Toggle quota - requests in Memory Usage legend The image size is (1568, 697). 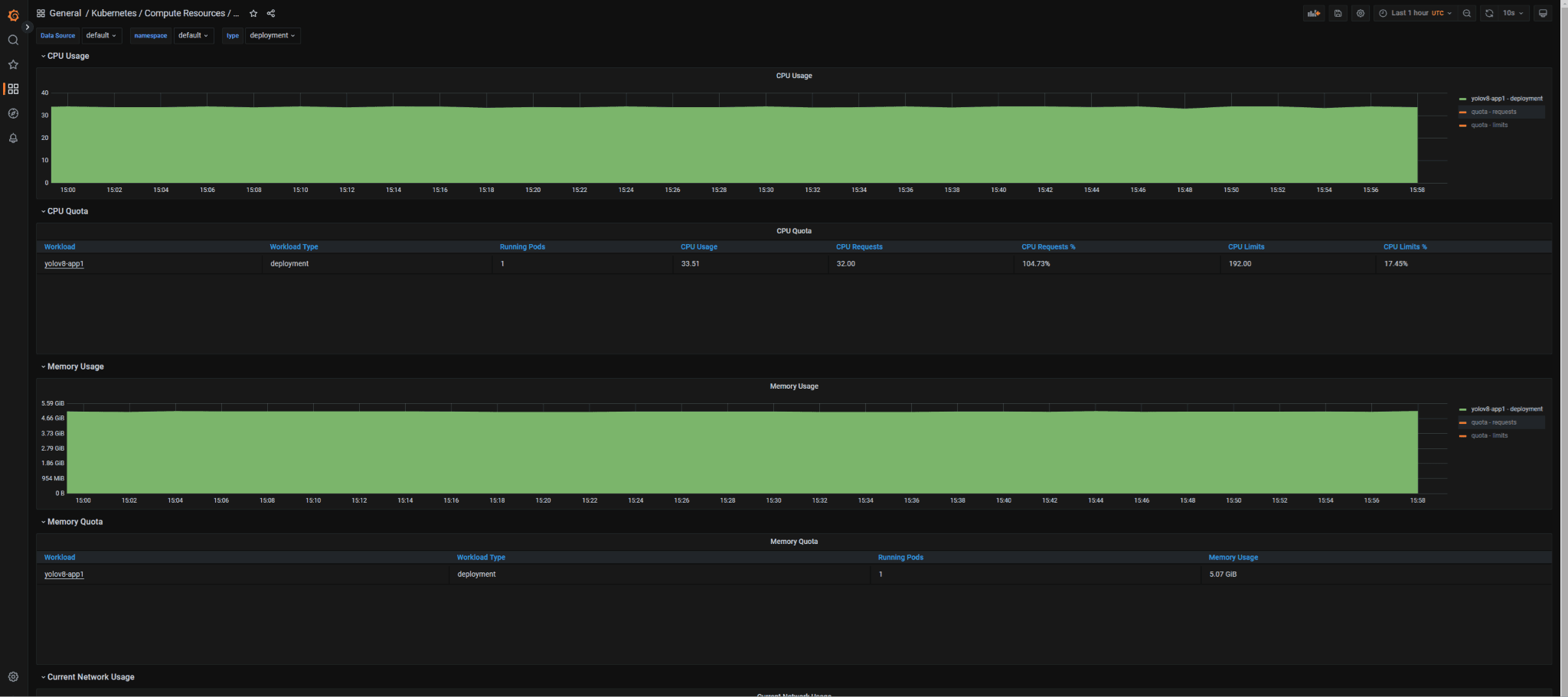pos(1493,422)
